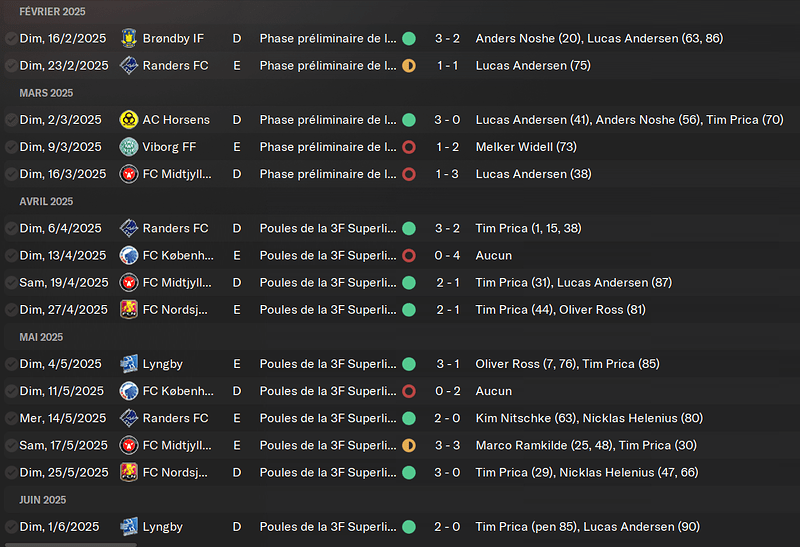
Task: Click the Viborg FF club badge
Action: tap(128, 147)
